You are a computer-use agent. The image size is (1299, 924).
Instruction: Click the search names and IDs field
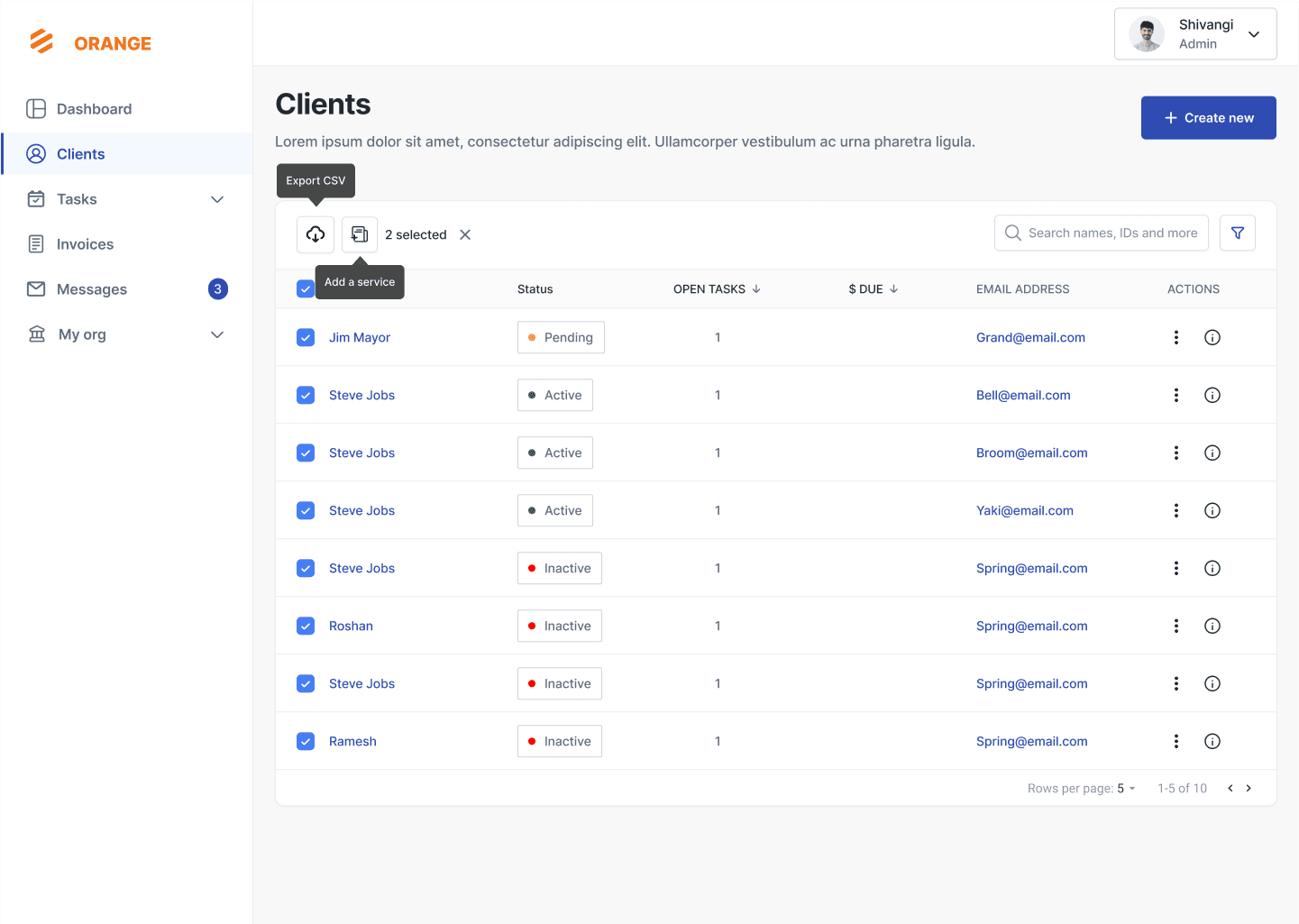(x=1102, y=233)
